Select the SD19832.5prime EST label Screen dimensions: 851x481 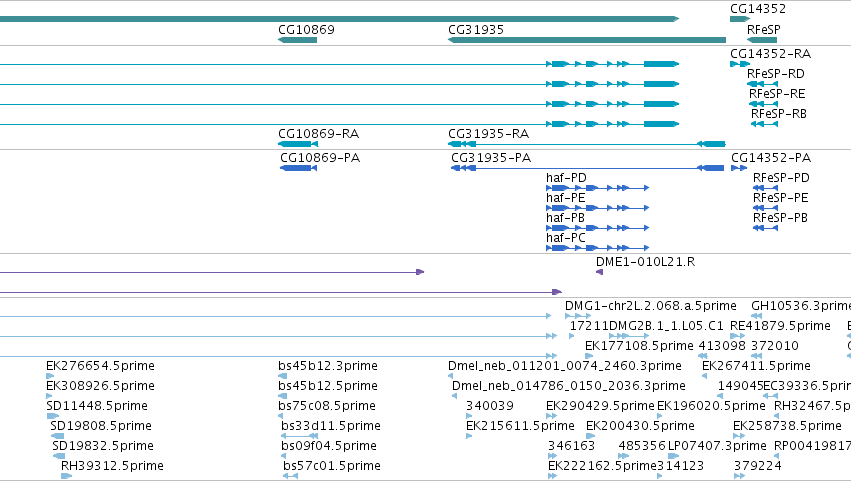point(103,446)
